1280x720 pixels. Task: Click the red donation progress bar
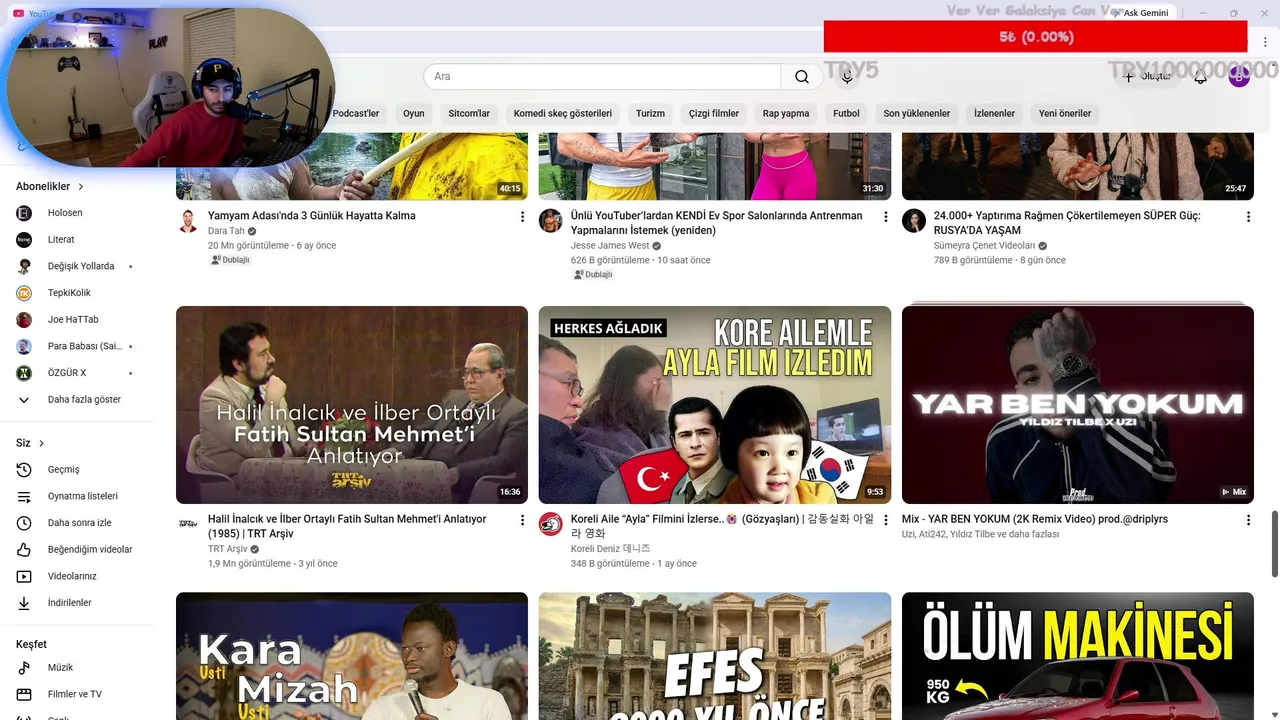[1035, 37]
